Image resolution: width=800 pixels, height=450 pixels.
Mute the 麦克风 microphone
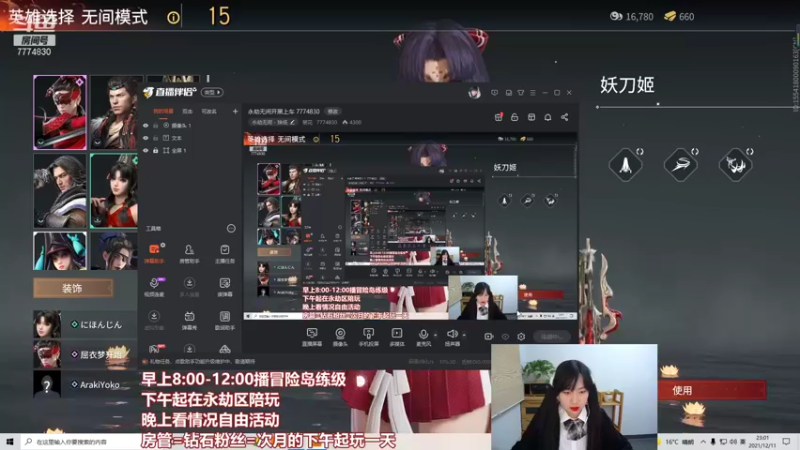pyautogui.click(x=423, y=337)
